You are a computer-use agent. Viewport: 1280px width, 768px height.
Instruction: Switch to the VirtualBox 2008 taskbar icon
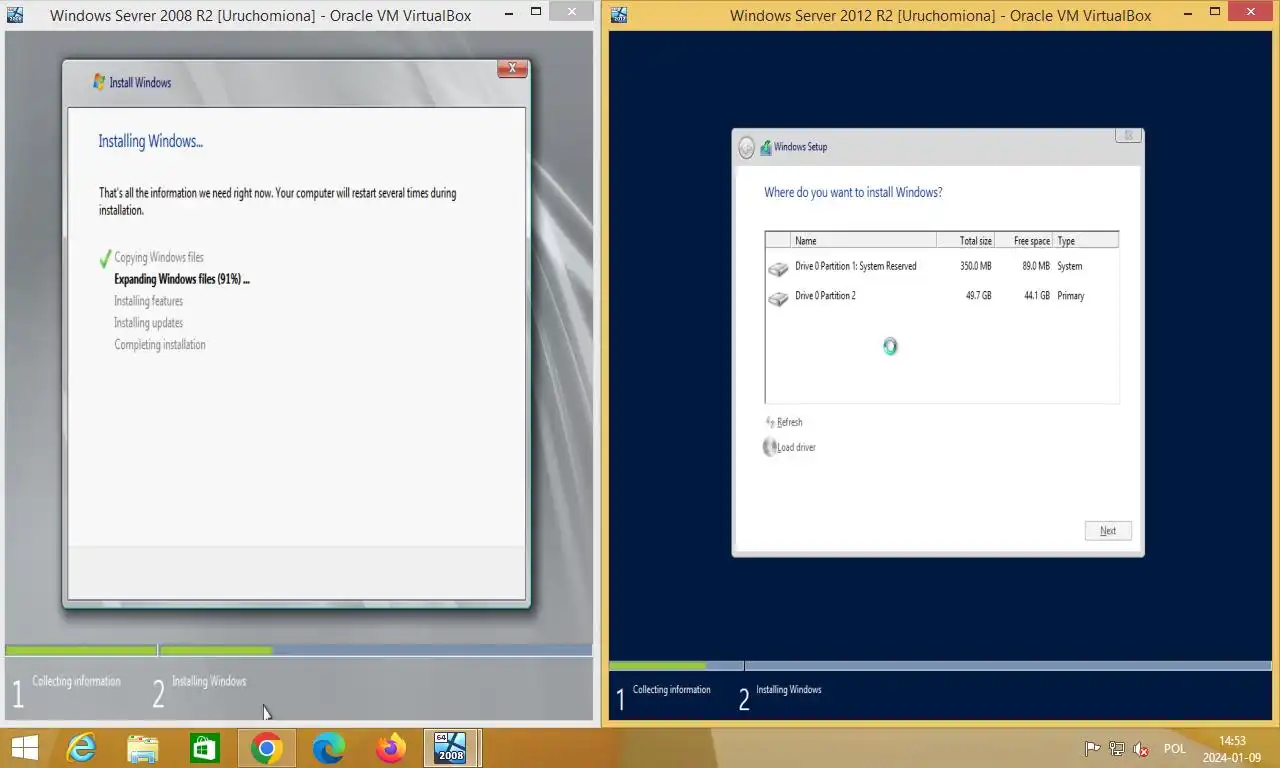tap(451, 748)
